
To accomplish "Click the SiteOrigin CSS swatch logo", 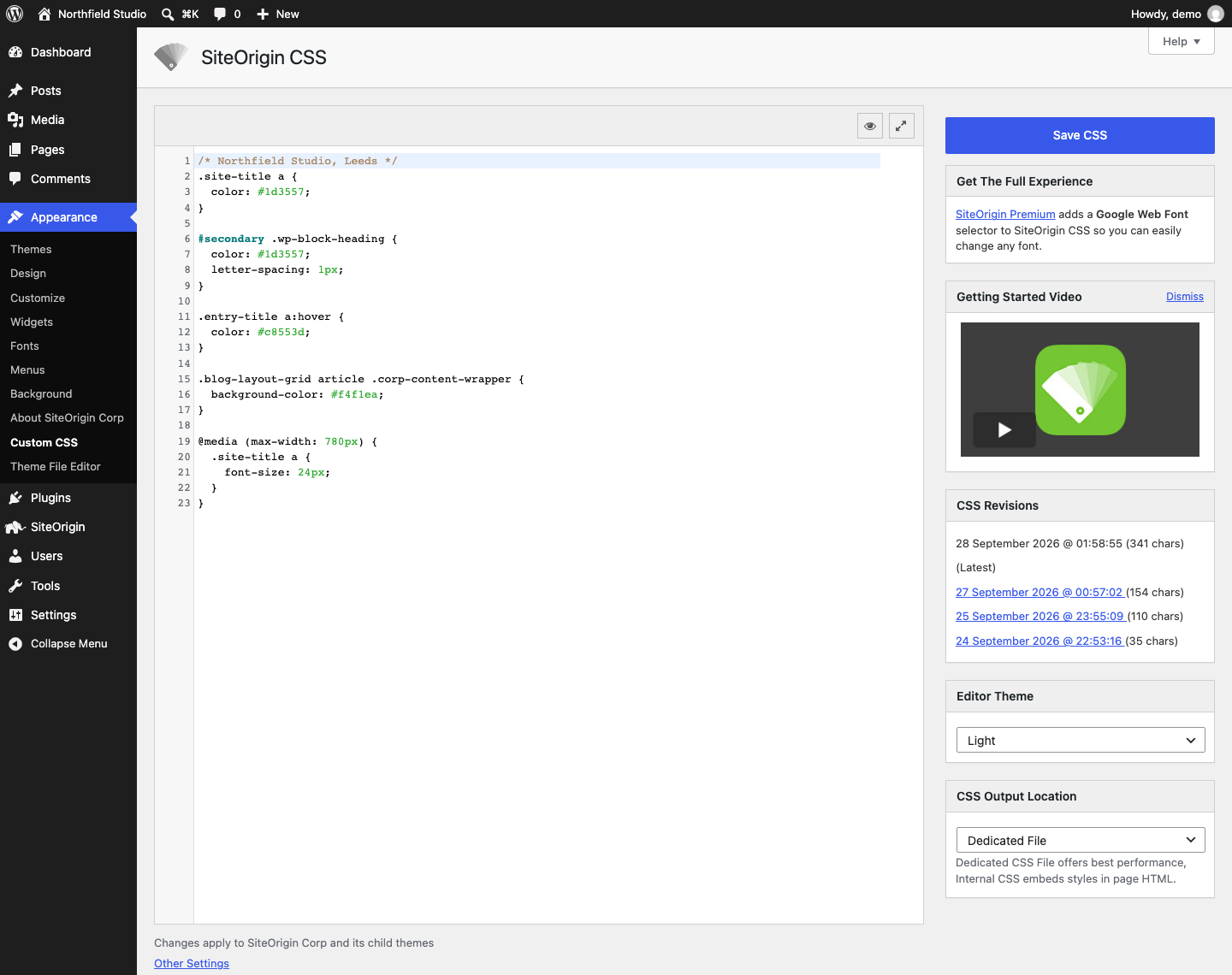I will point(171,57).
